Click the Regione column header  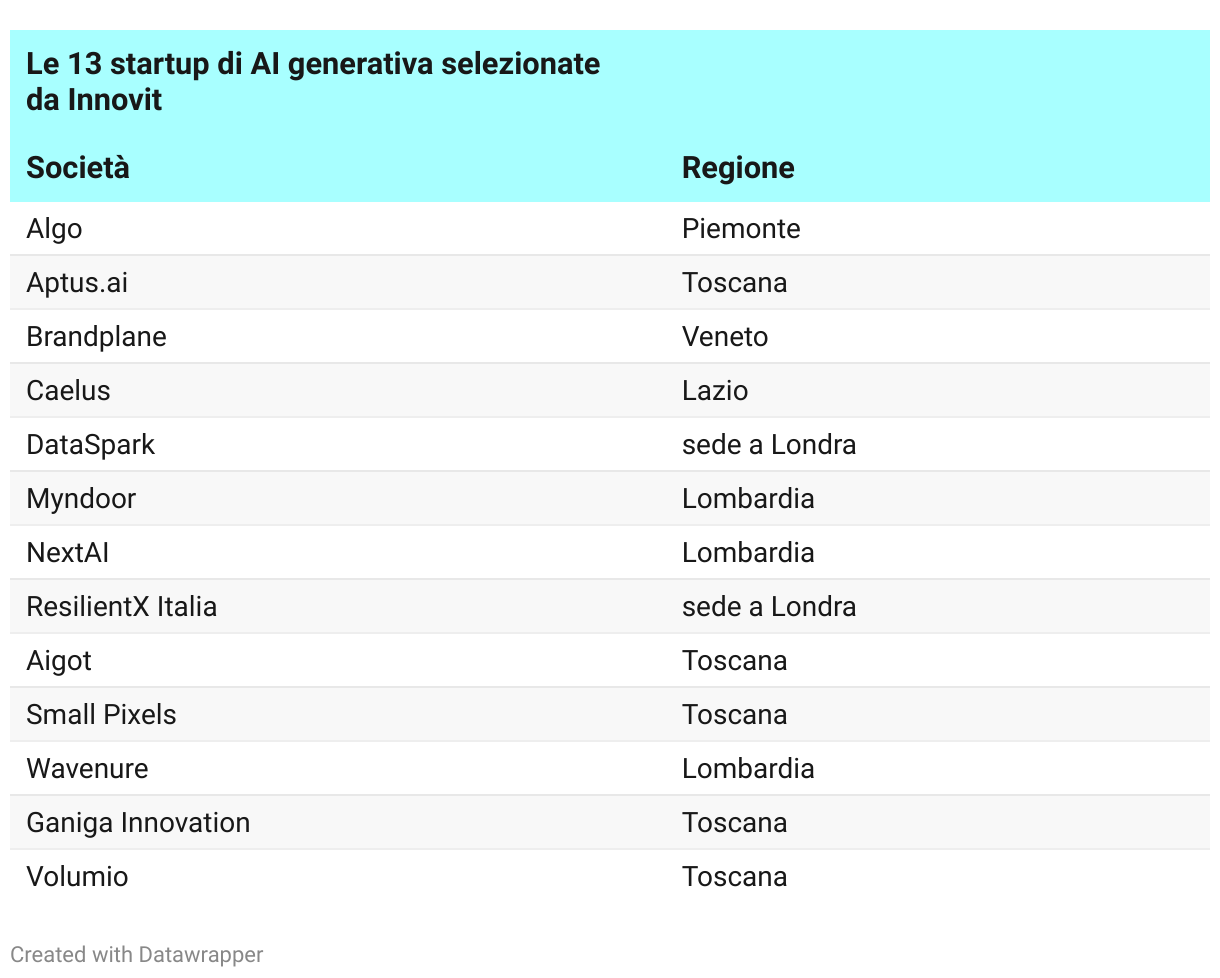click(738, 167)
